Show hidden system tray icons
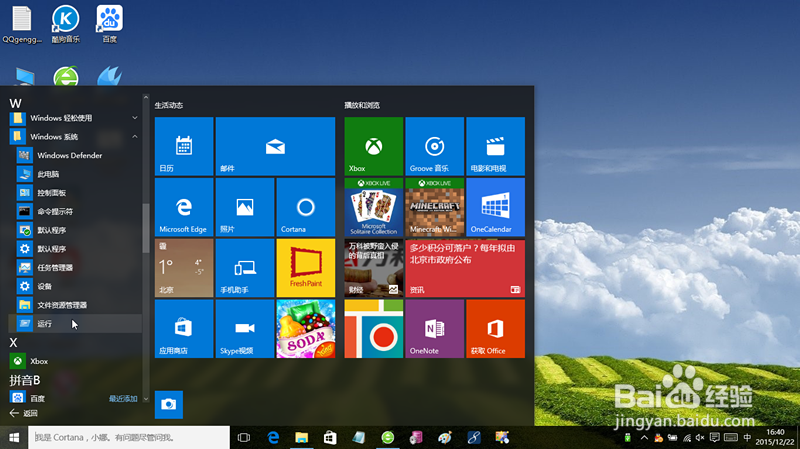 point(644,437)
